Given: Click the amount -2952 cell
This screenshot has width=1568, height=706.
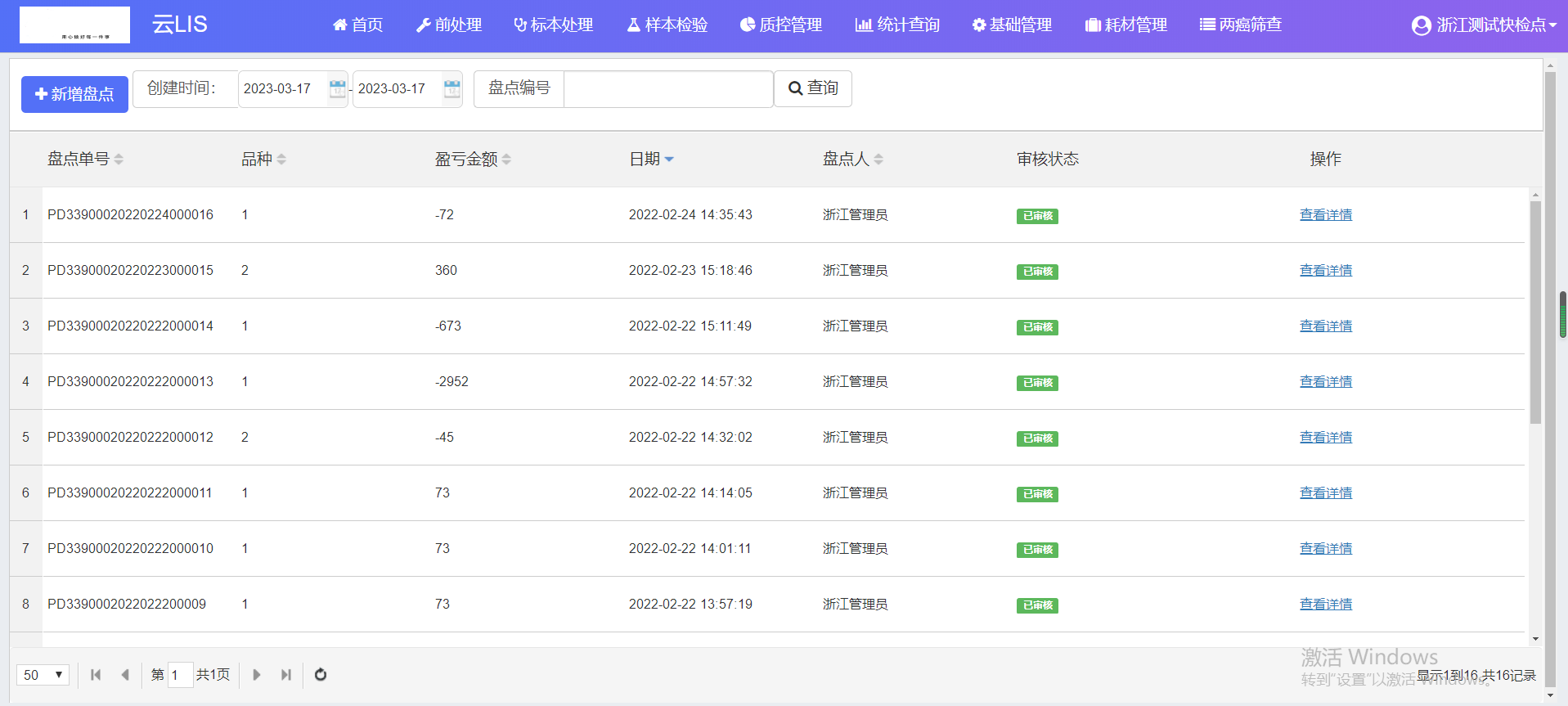Looking at the screenshot, I should pyautogui.click(x=452, y=382).
